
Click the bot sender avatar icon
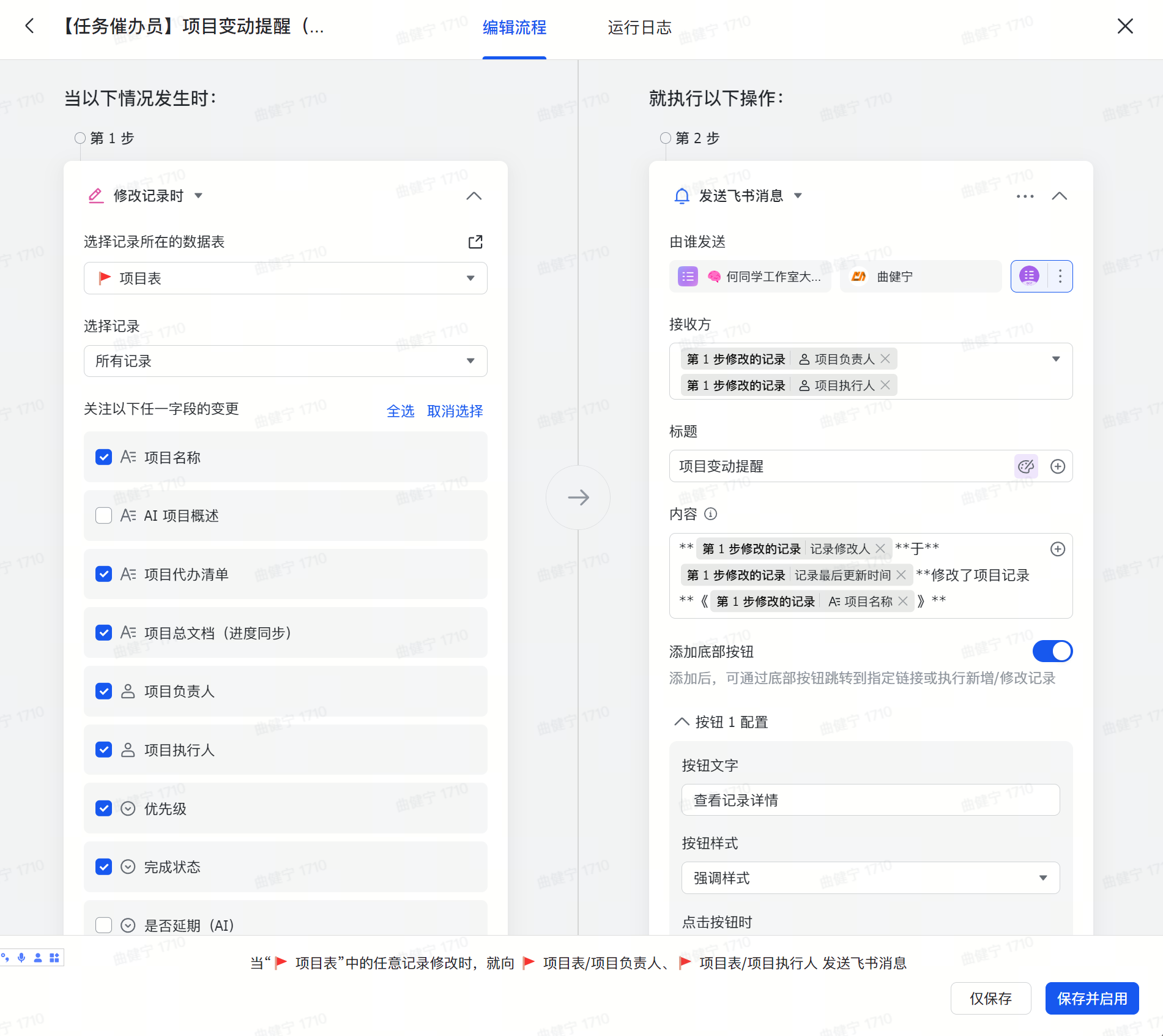point(1029,277)
